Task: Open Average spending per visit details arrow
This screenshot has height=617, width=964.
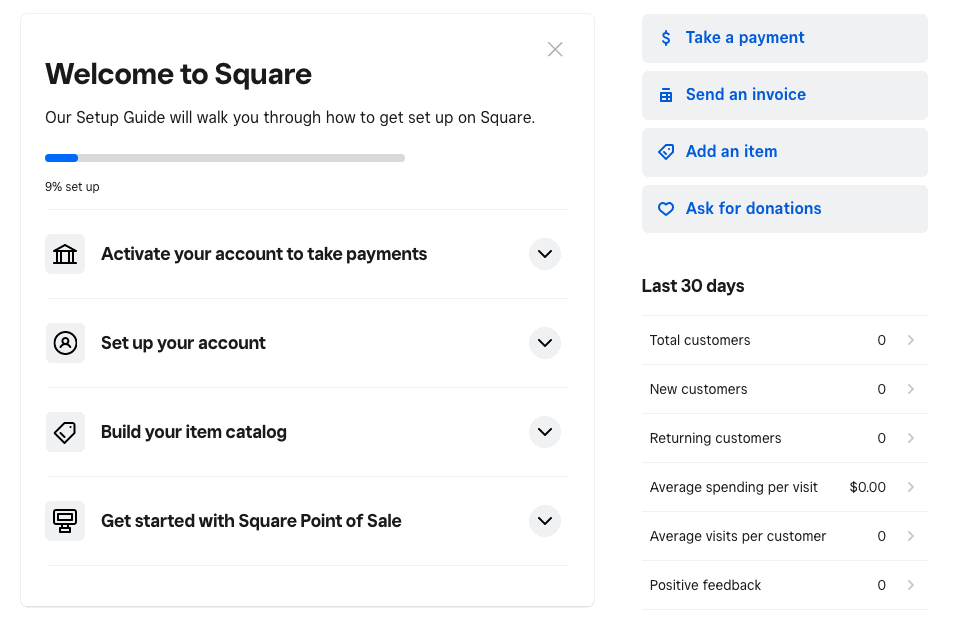Action: 910,487
